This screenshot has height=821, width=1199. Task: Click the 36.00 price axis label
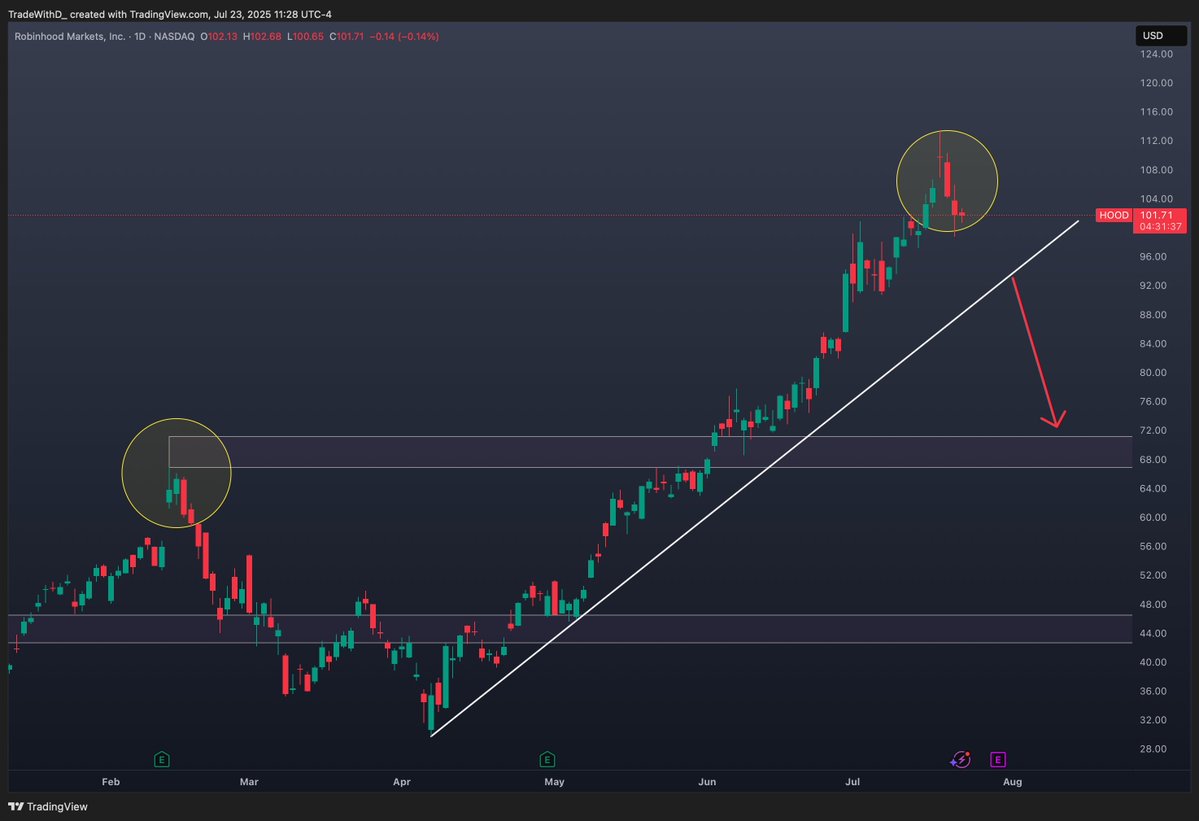pos(1153,691)
